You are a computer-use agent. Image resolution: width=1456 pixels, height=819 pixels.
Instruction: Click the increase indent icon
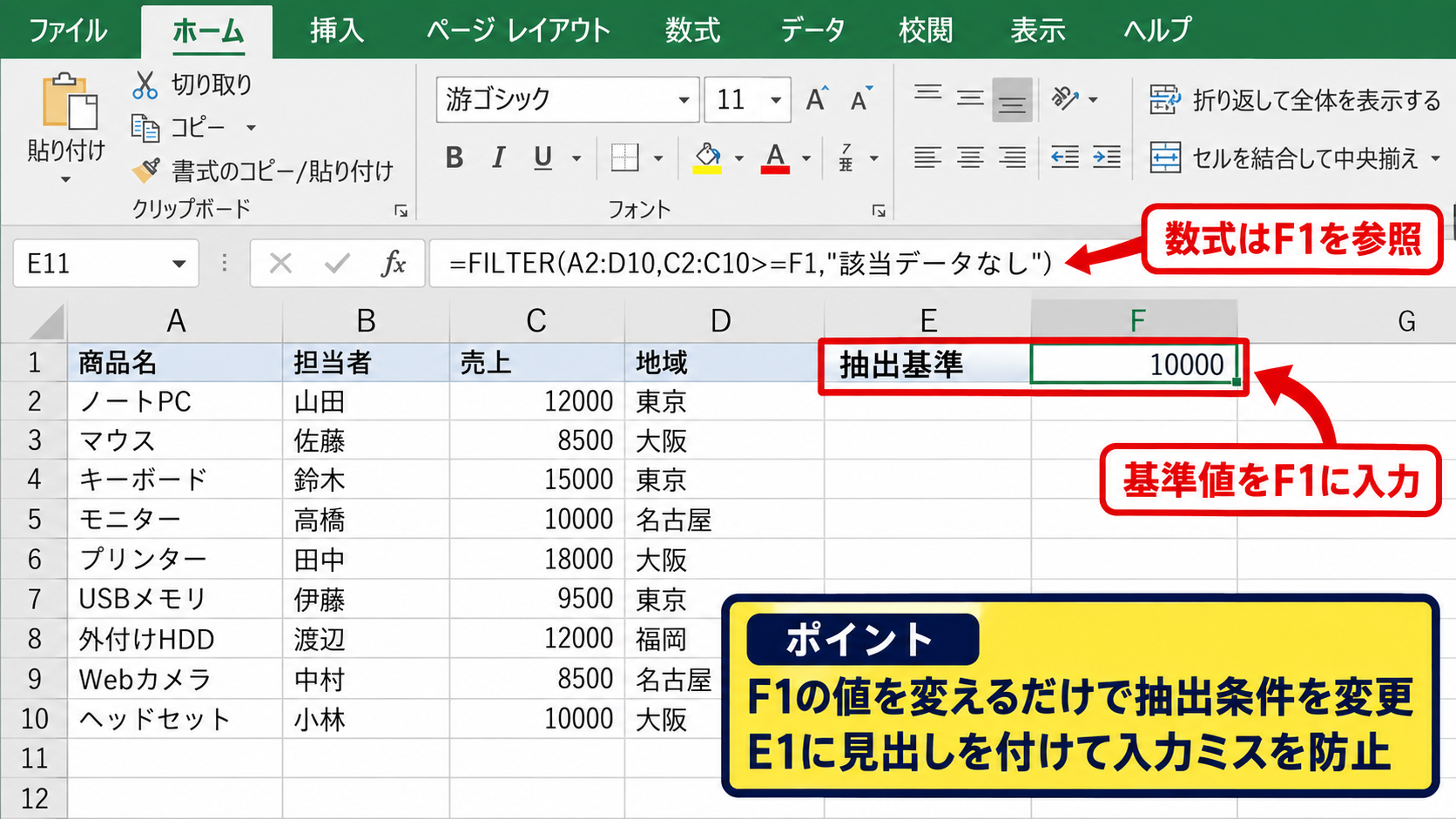1107,158
